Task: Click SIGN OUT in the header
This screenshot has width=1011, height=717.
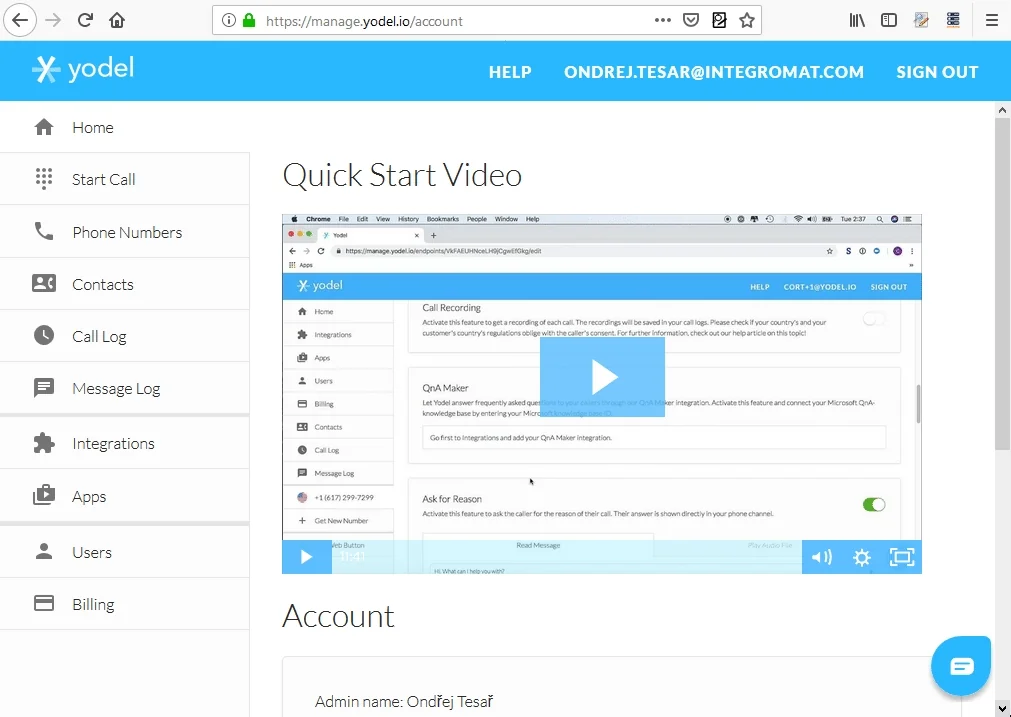Action: (937, 72)
